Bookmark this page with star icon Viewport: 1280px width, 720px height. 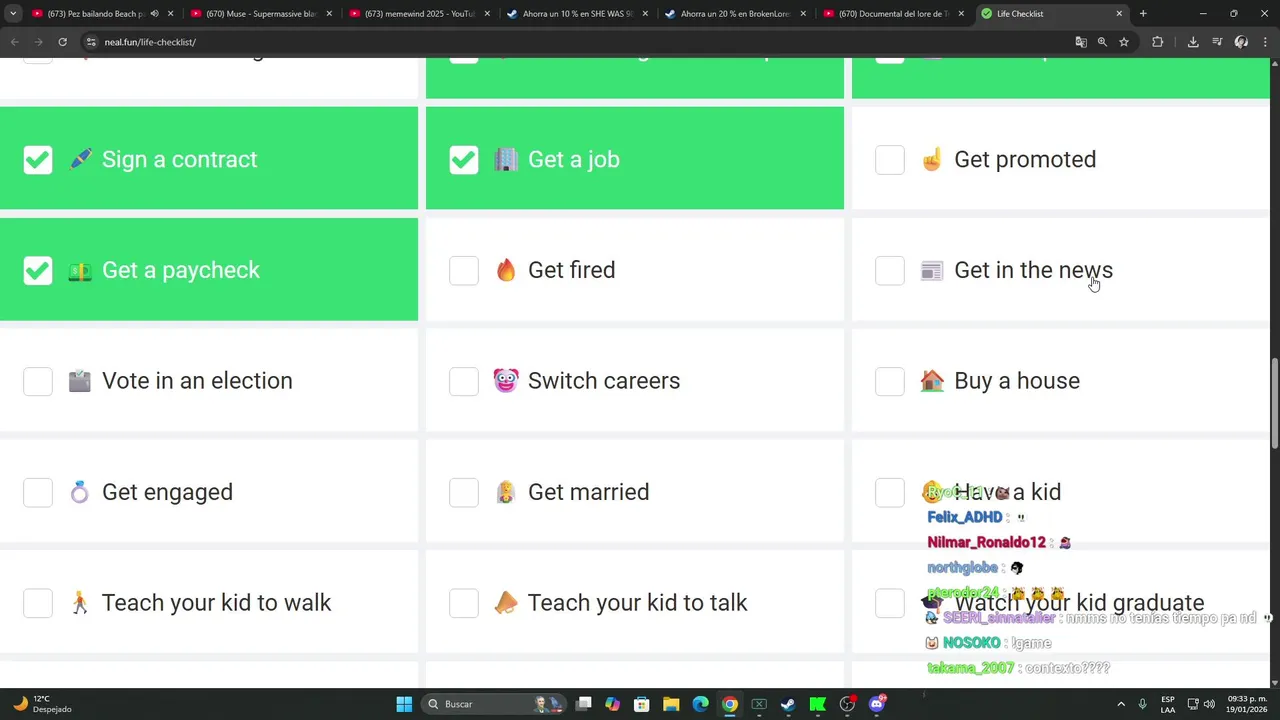pos(1124,42)
